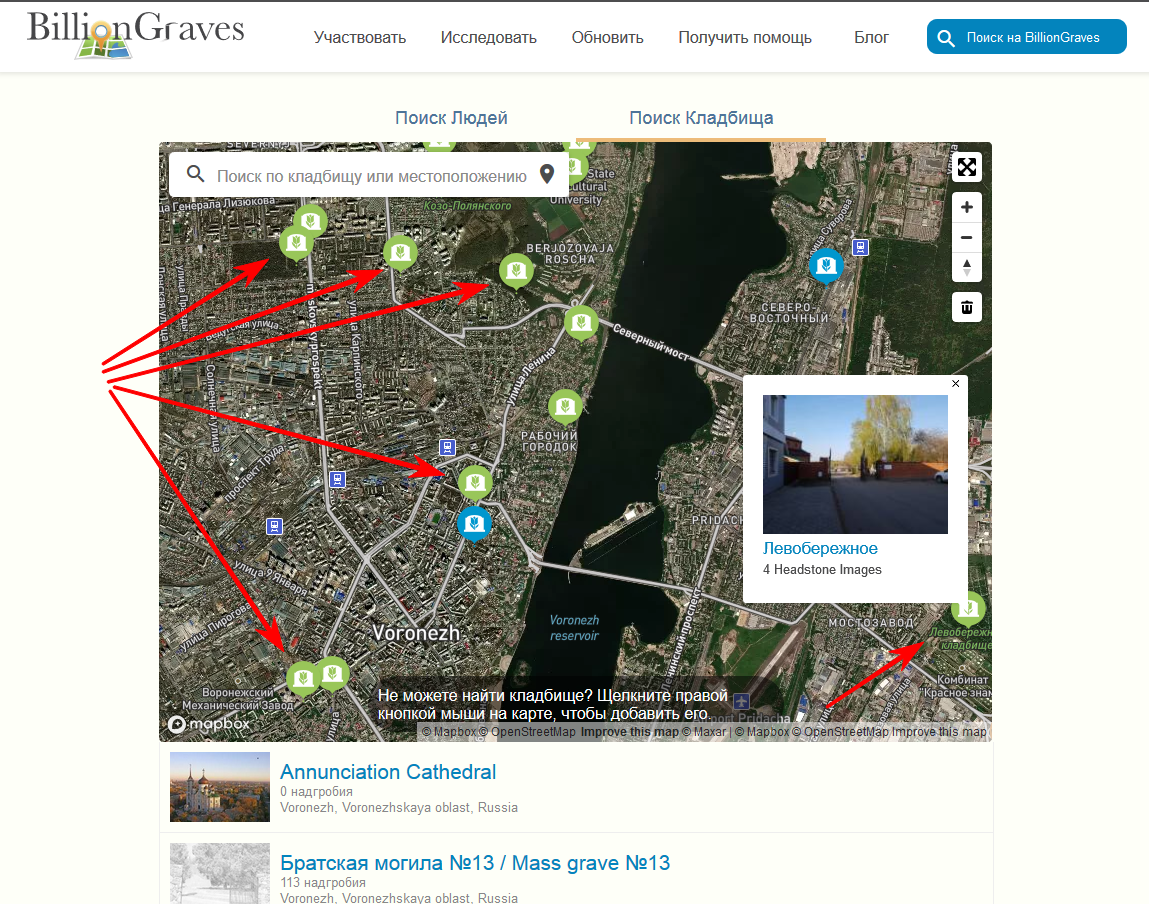Close the Левобережное popup
The width and height of the screenshot is (1149, 904).
click(x=956, y=383)
